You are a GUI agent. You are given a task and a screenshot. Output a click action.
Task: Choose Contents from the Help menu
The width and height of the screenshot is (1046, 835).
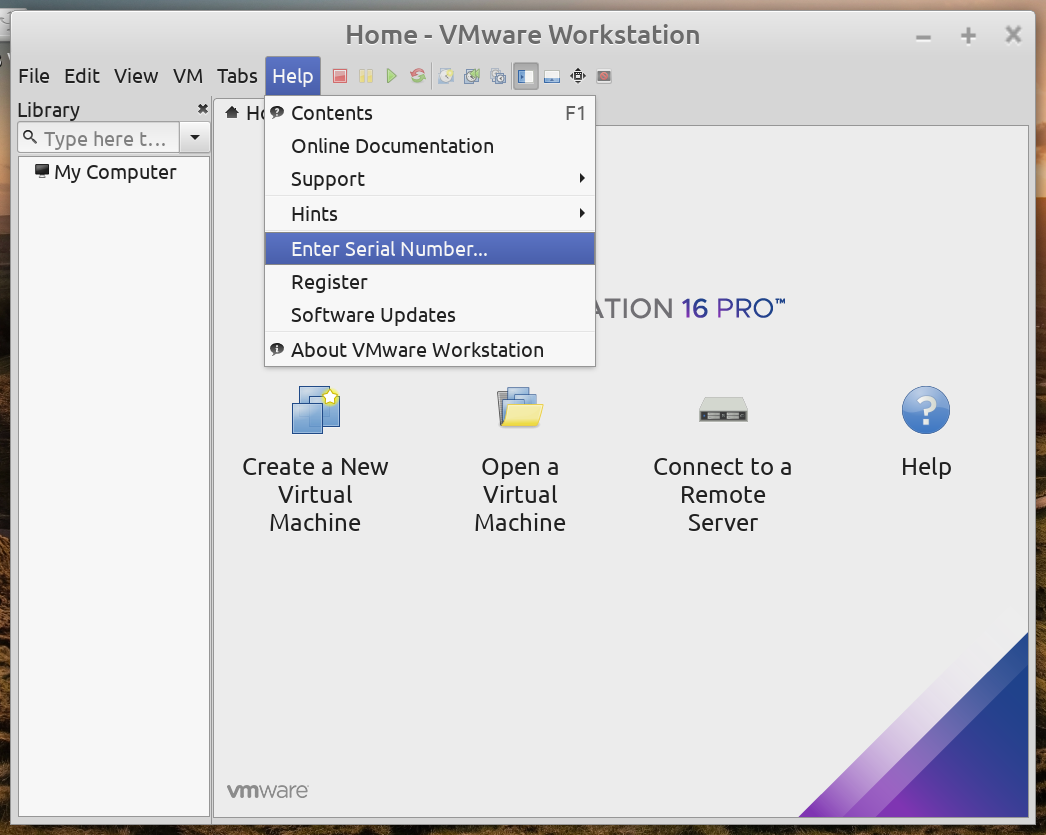pyautogui.click(x=430, y=113)
